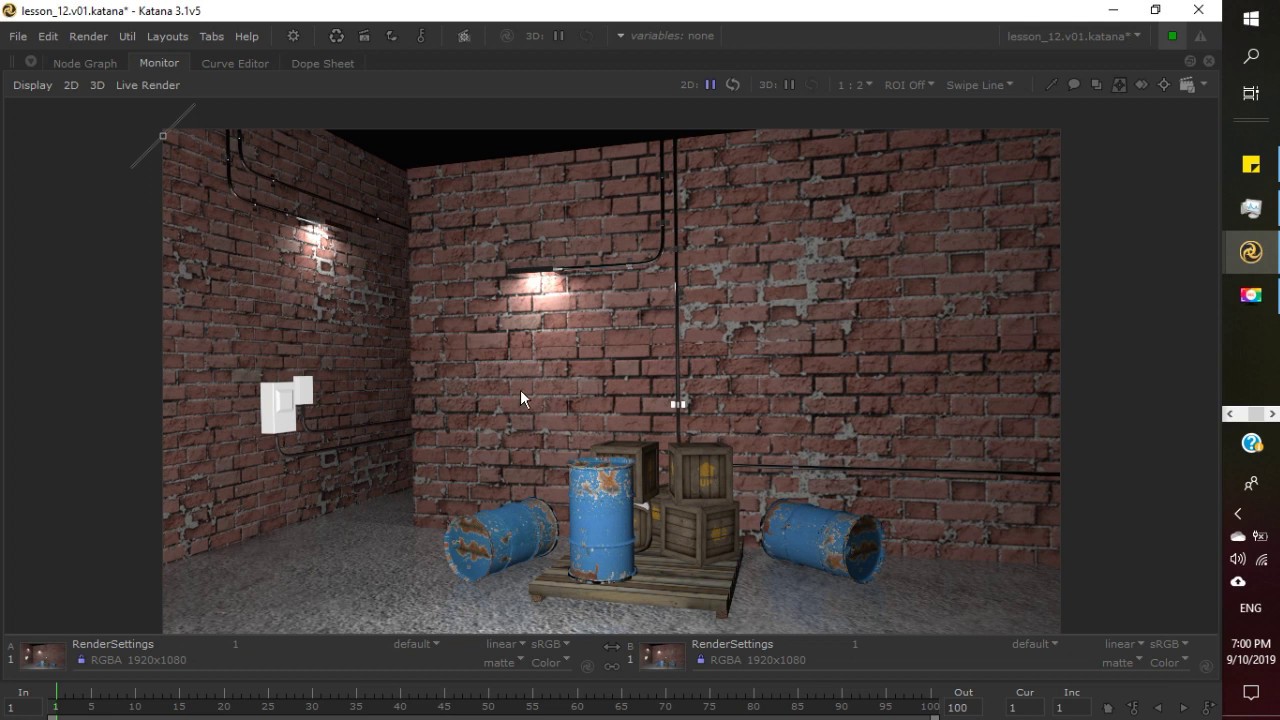Open the Monitor's 2D menu
This screenshot has height=720, width=1280.
pos(71,85)
